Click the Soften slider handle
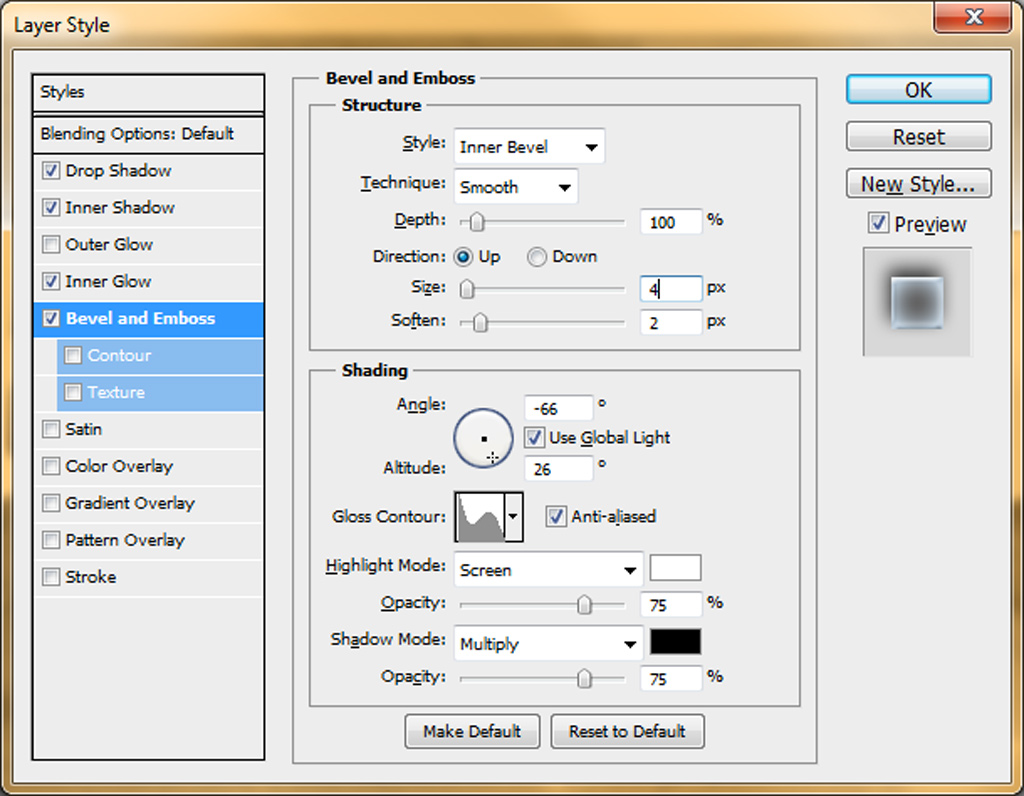Screen dimensions: 1024x796 click(x=480, y=322)
